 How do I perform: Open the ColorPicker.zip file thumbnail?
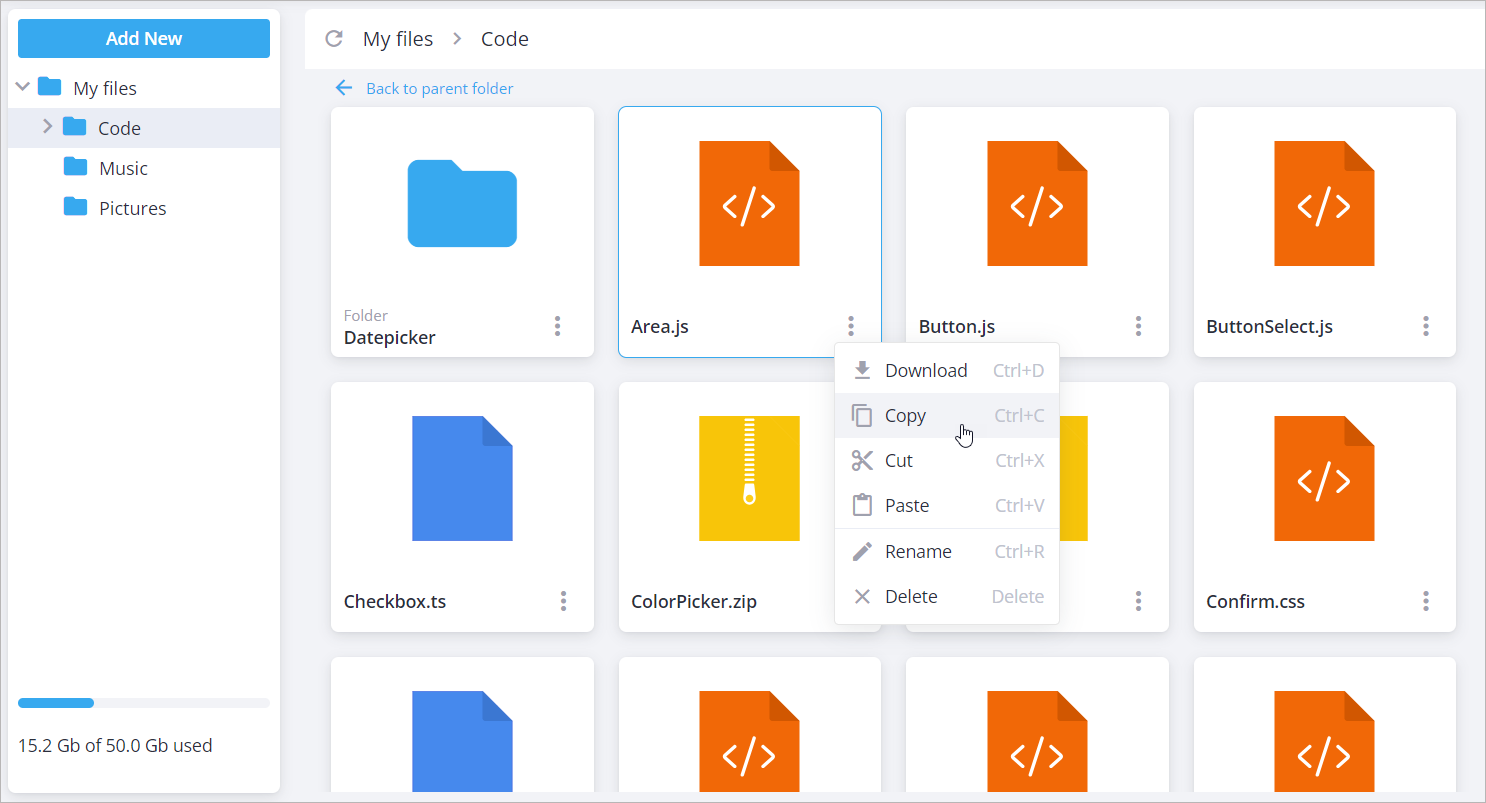(x=749, y=478)
